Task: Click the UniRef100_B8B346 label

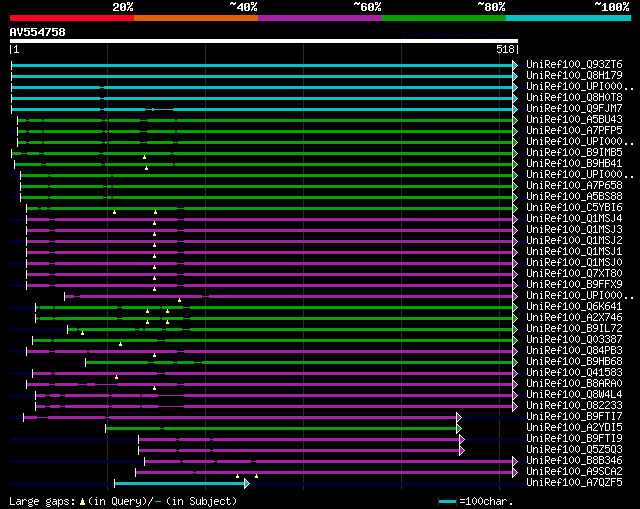Action: 574,461
